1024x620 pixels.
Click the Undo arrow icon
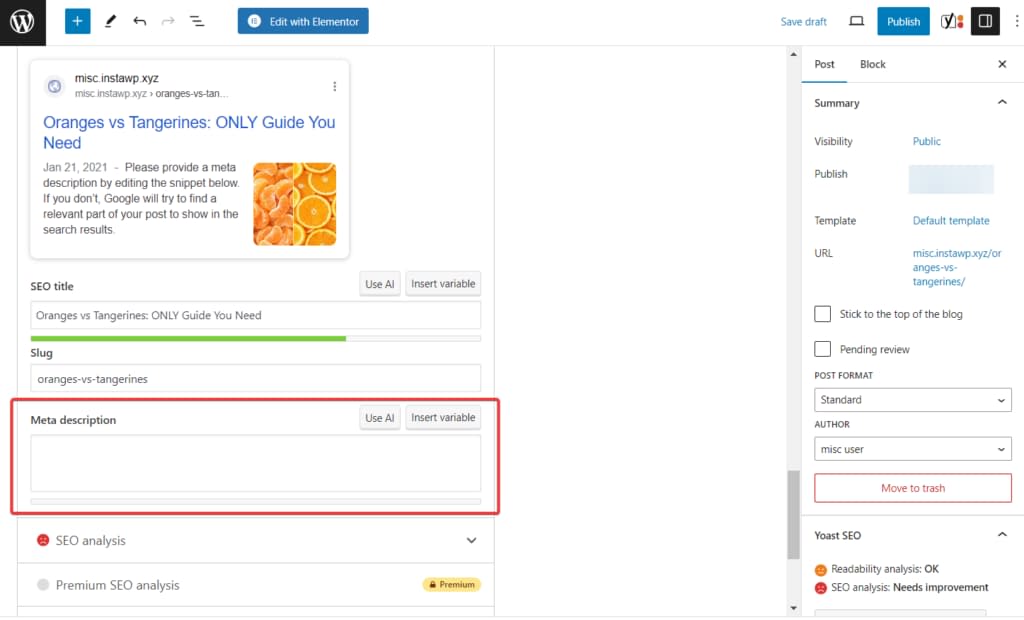point(141,20)
